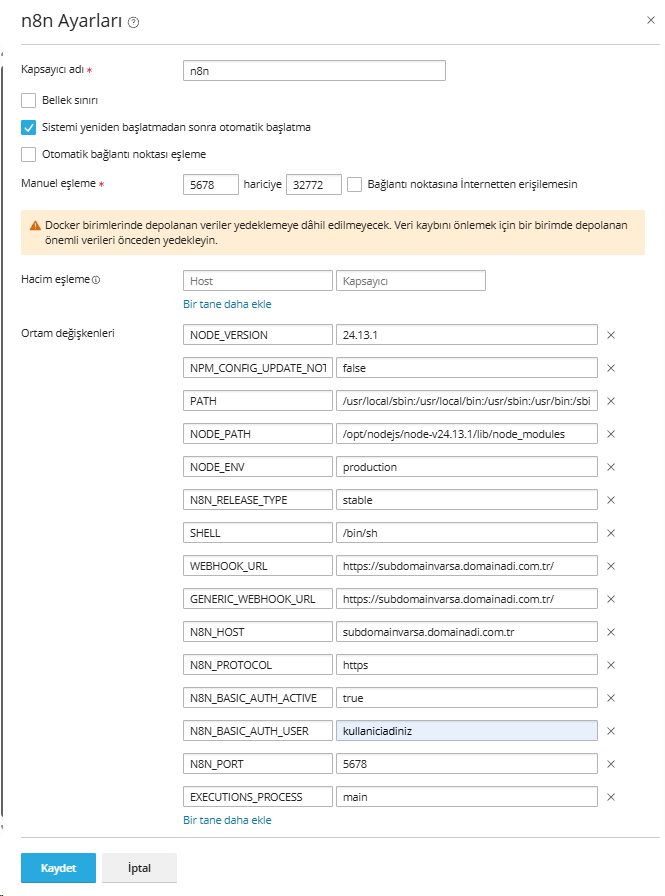
Task: Click the Host volume mapping field
Action: click(x=258, y=281)
